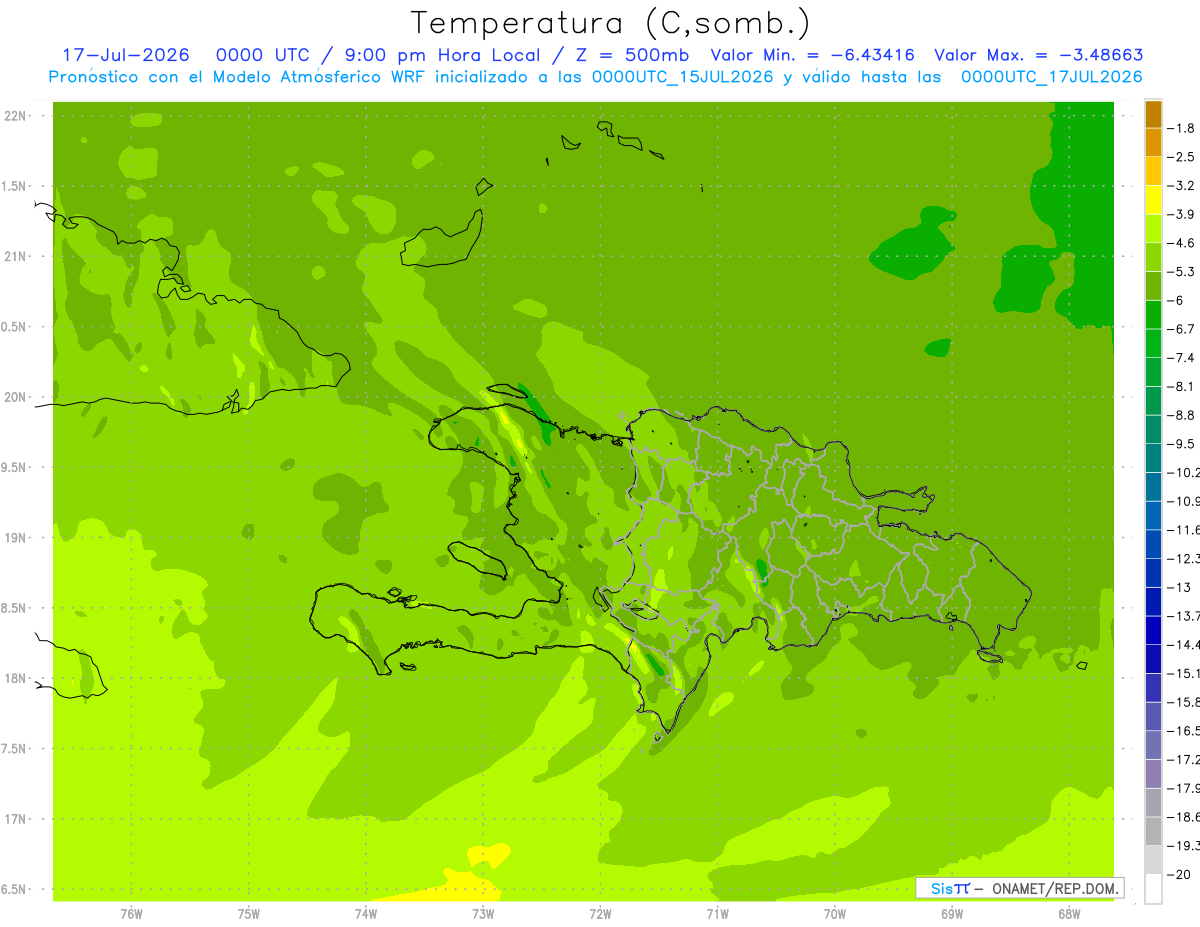The image size is (1200, 927).
Task: Pick yellow colorbar segment between -3.2 and -3.9
Action: [x=1153, y=200]
